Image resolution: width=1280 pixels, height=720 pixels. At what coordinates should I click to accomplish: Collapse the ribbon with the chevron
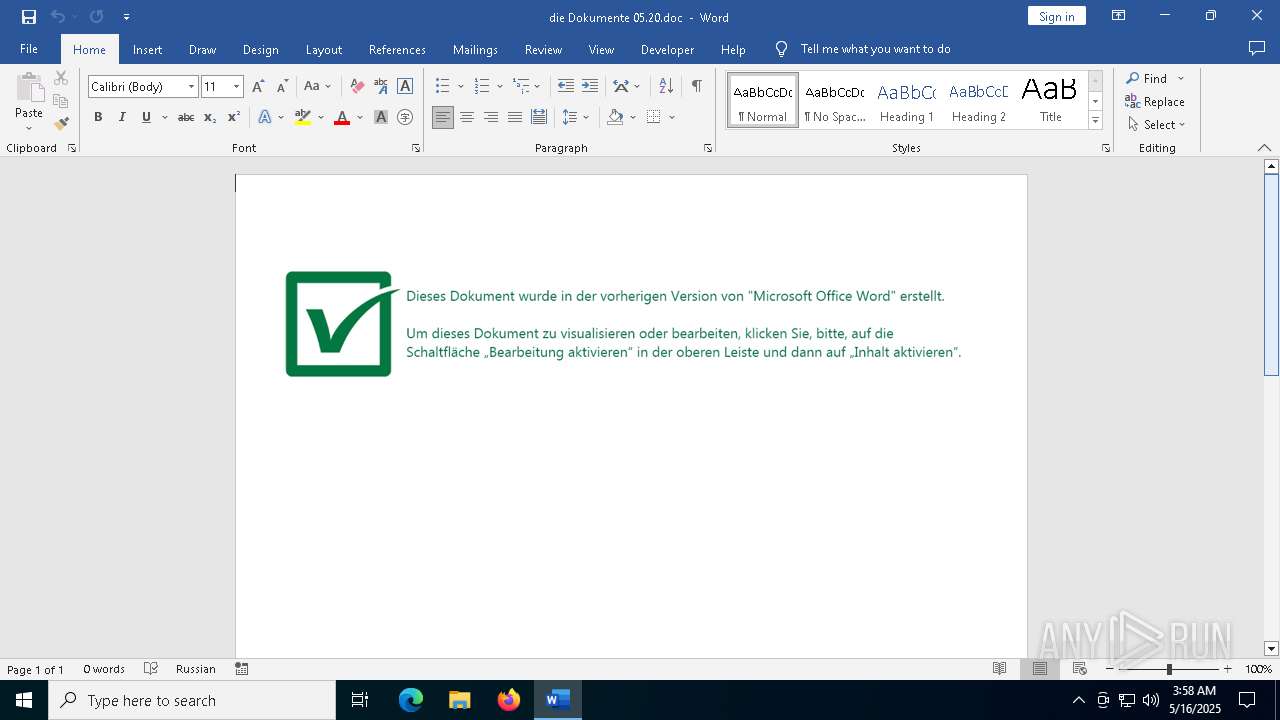(x=1264, y=148)
